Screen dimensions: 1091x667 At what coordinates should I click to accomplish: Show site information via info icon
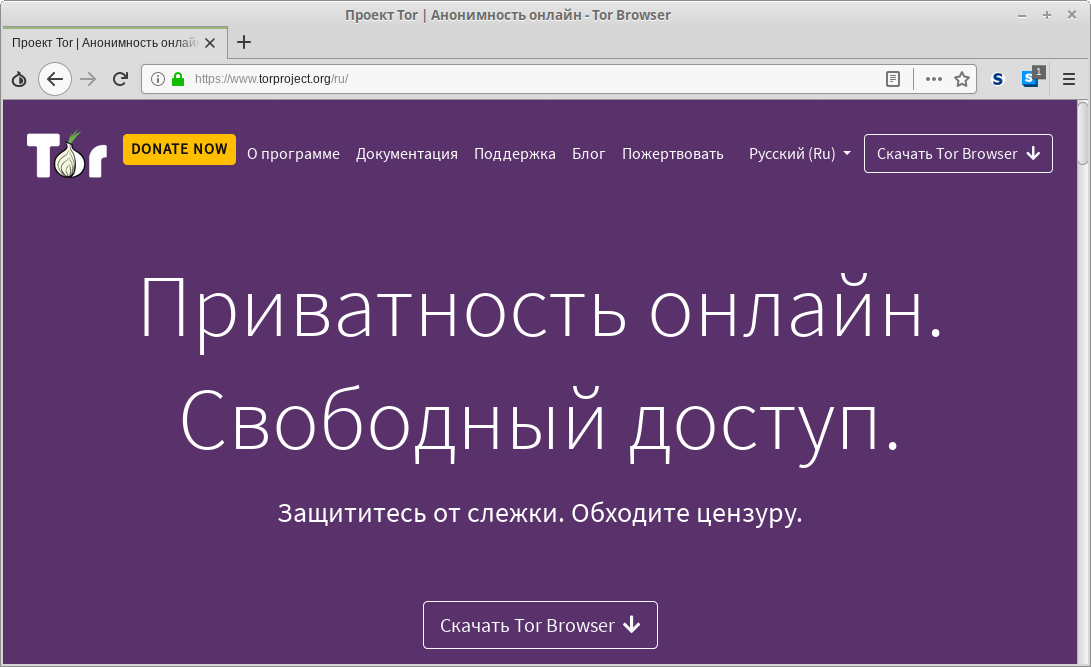(158, 79)
